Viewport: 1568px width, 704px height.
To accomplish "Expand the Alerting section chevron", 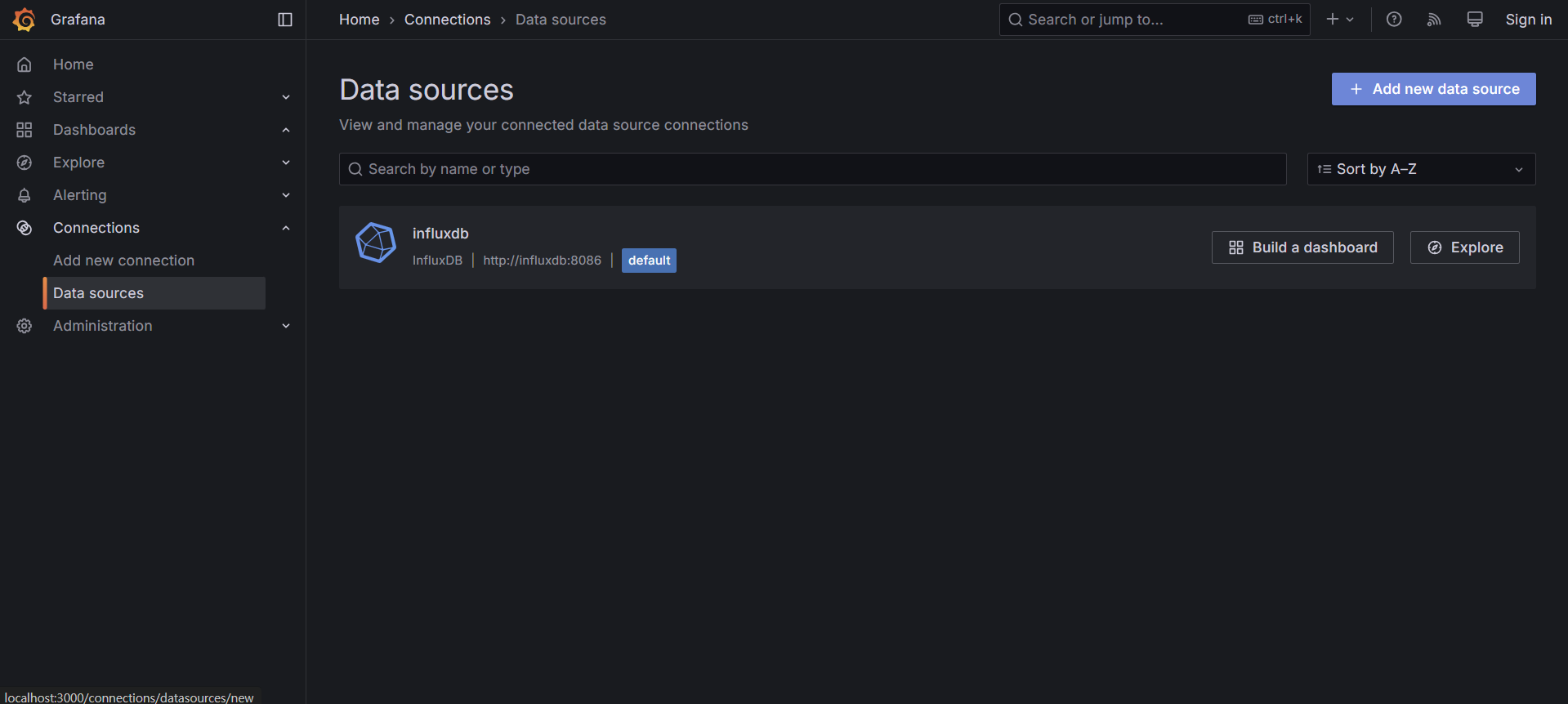I will (286, 195).
